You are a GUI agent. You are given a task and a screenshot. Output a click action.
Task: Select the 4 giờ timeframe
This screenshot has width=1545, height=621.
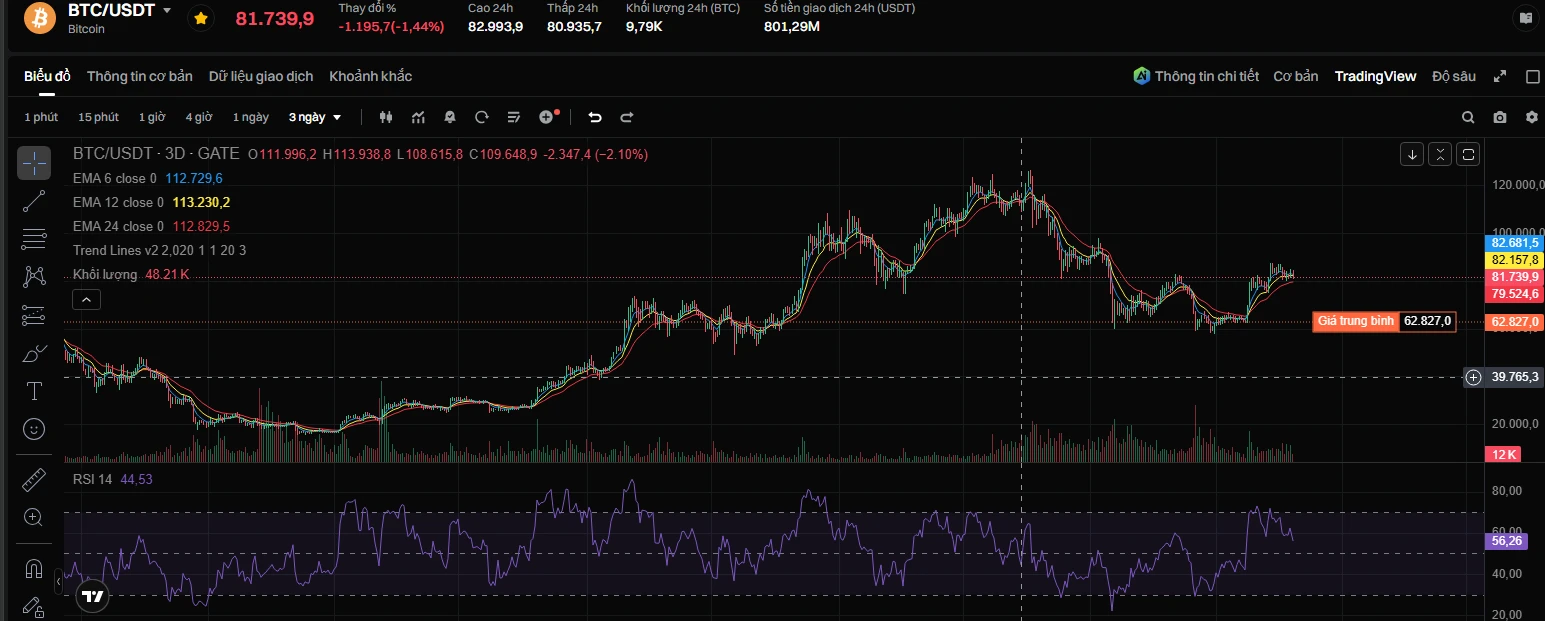pos(199,117)
